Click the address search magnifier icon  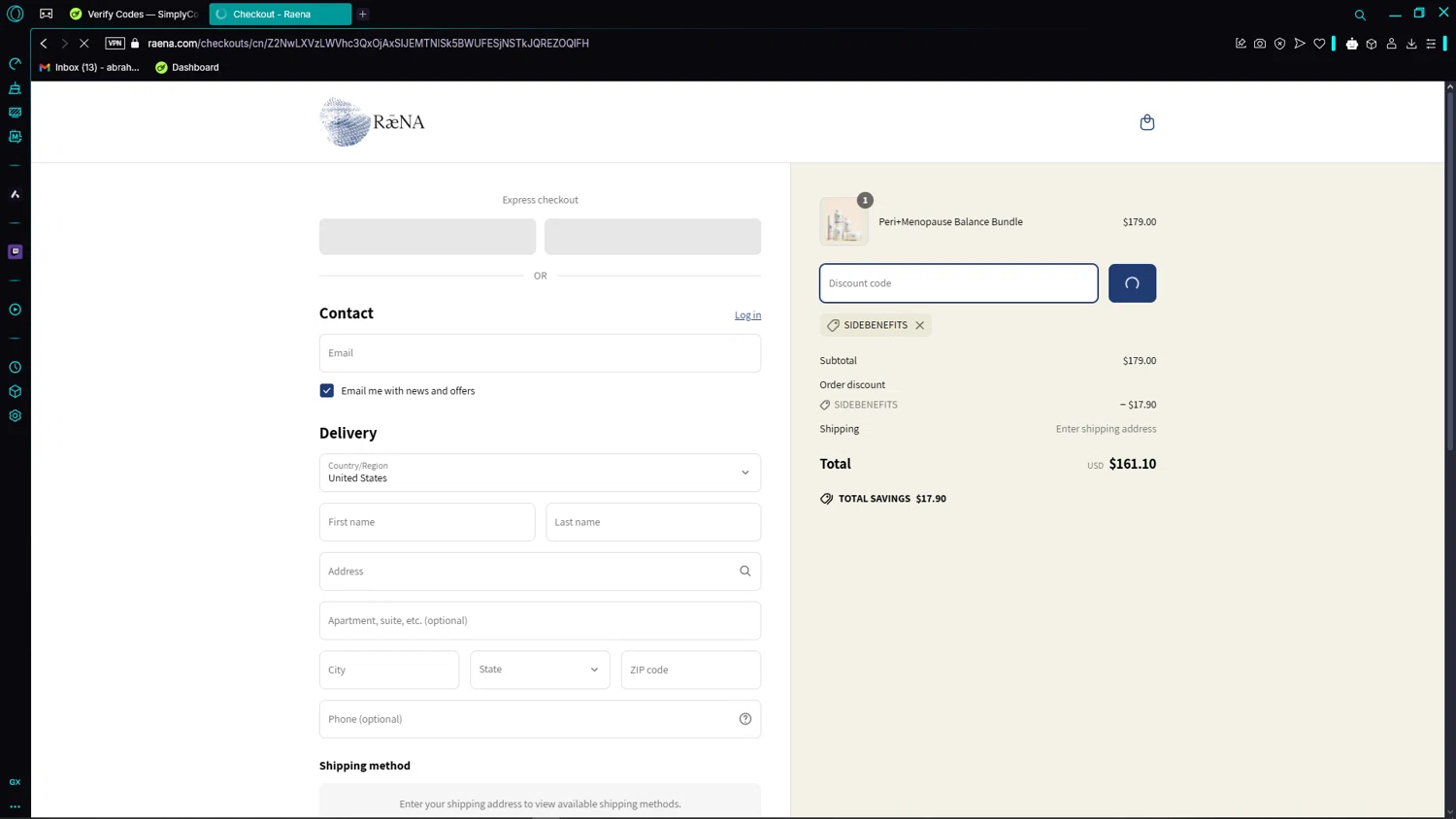tap(745, 572)
